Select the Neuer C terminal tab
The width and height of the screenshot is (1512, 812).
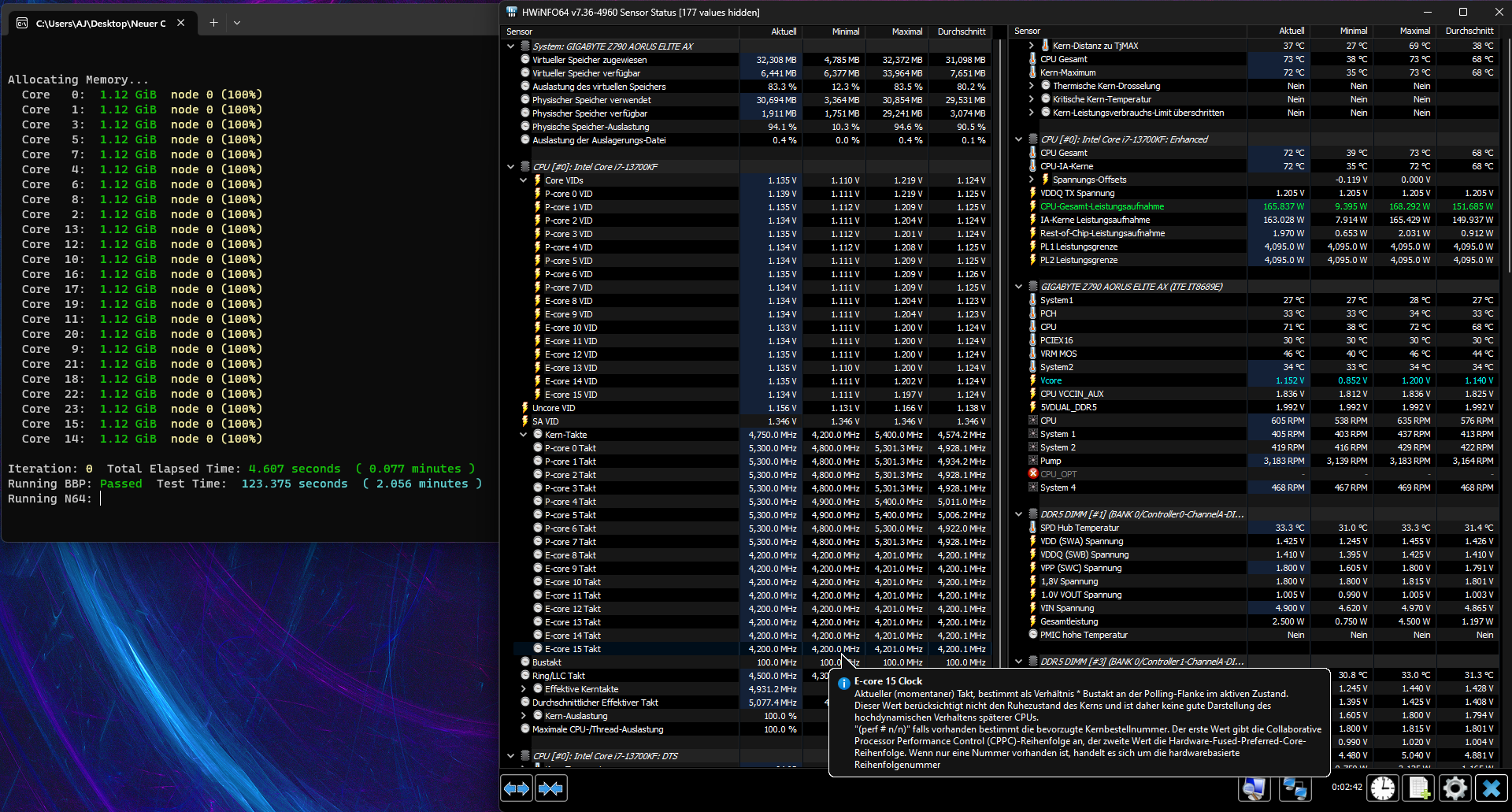click(x=102, y=23)
